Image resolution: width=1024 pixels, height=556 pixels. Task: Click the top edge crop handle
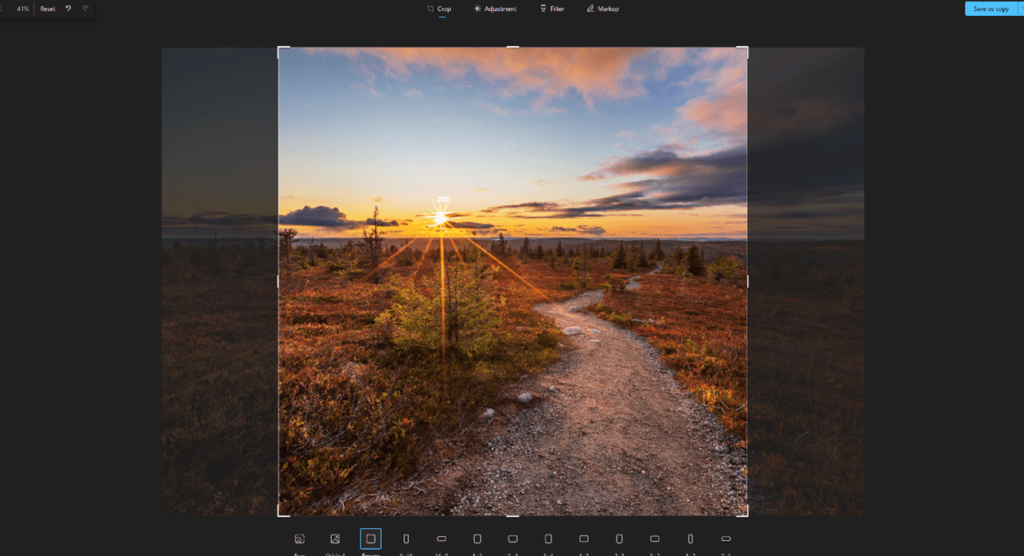pyautogui.click(x=513, y=47)
